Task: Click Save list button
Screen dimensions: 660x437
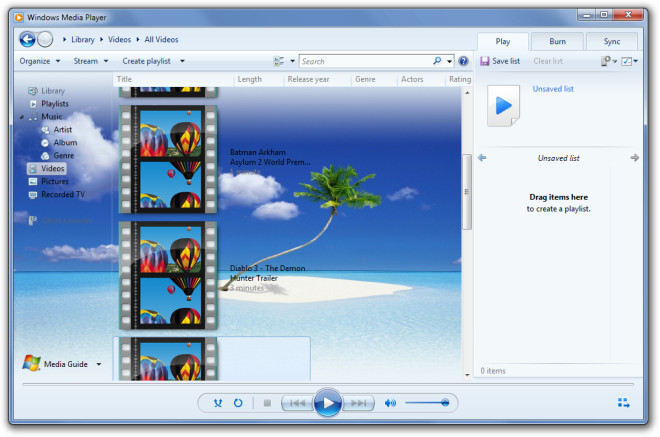Action: [500, 61]
